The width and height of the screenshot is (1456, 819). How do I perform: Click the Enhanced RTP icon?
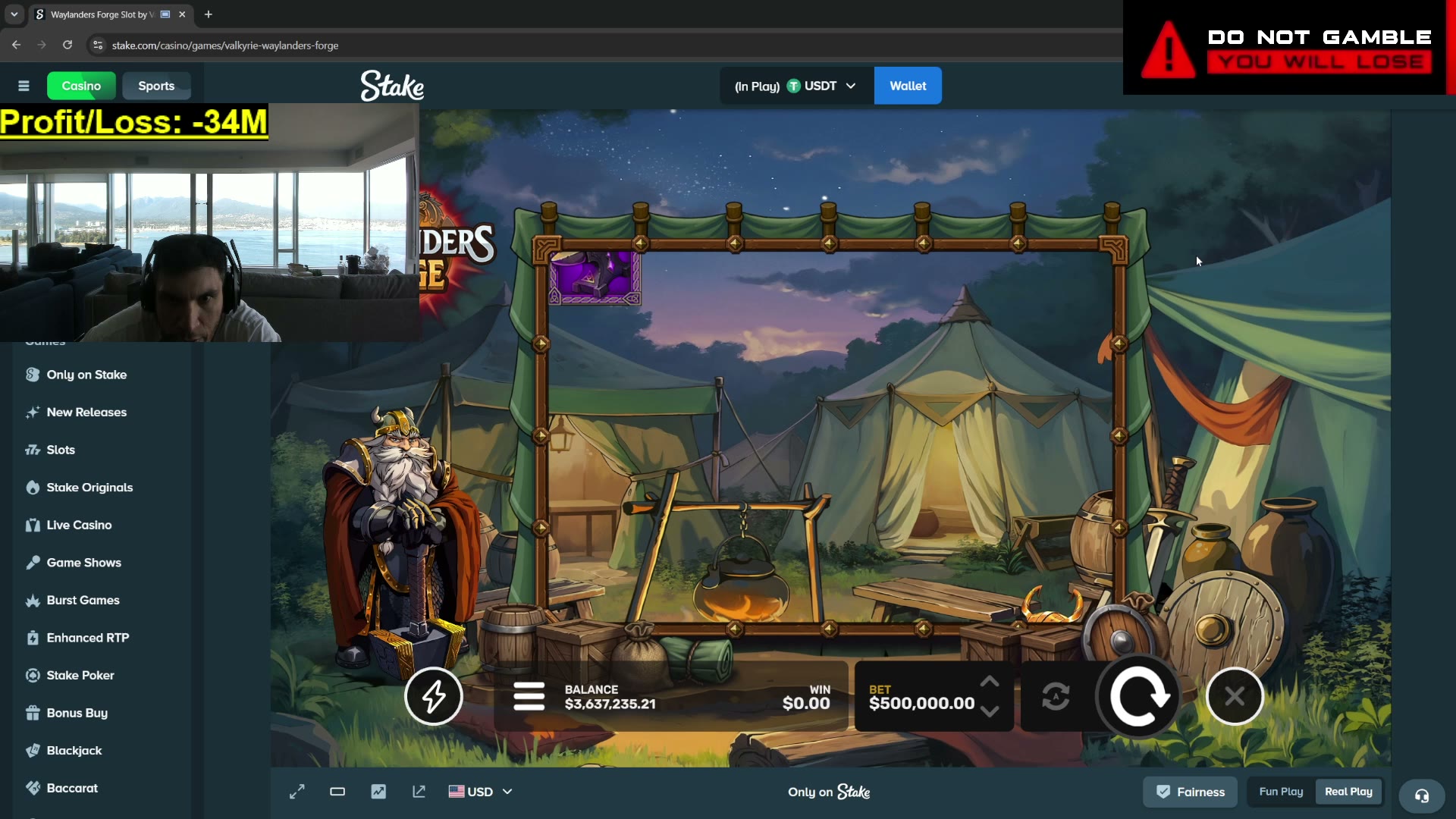click(x=33, y=638)
